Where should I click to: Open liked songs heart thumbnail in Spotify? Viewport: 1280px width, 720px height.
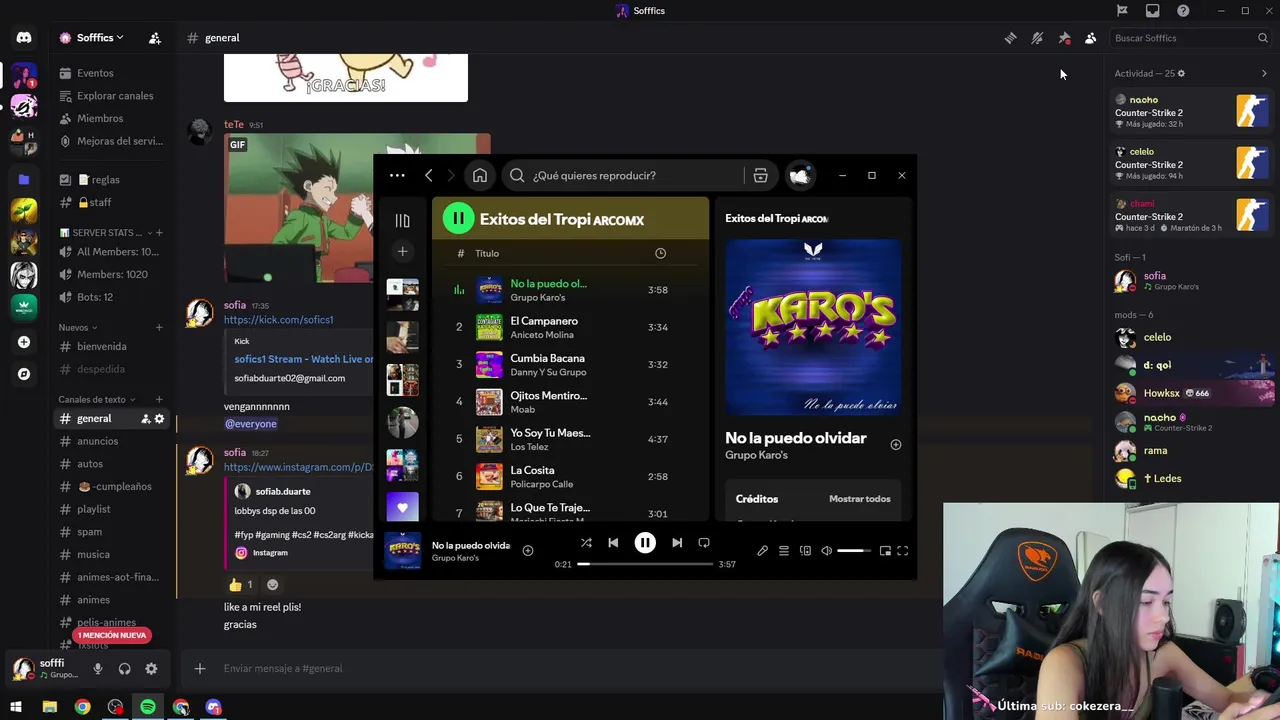(402, 507)
